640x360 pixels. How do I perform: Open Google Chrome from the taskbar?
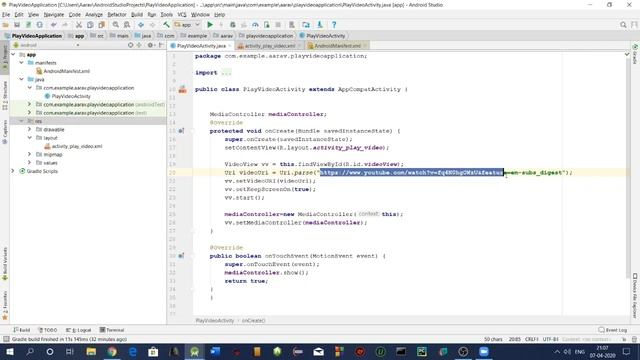(112, 351)
